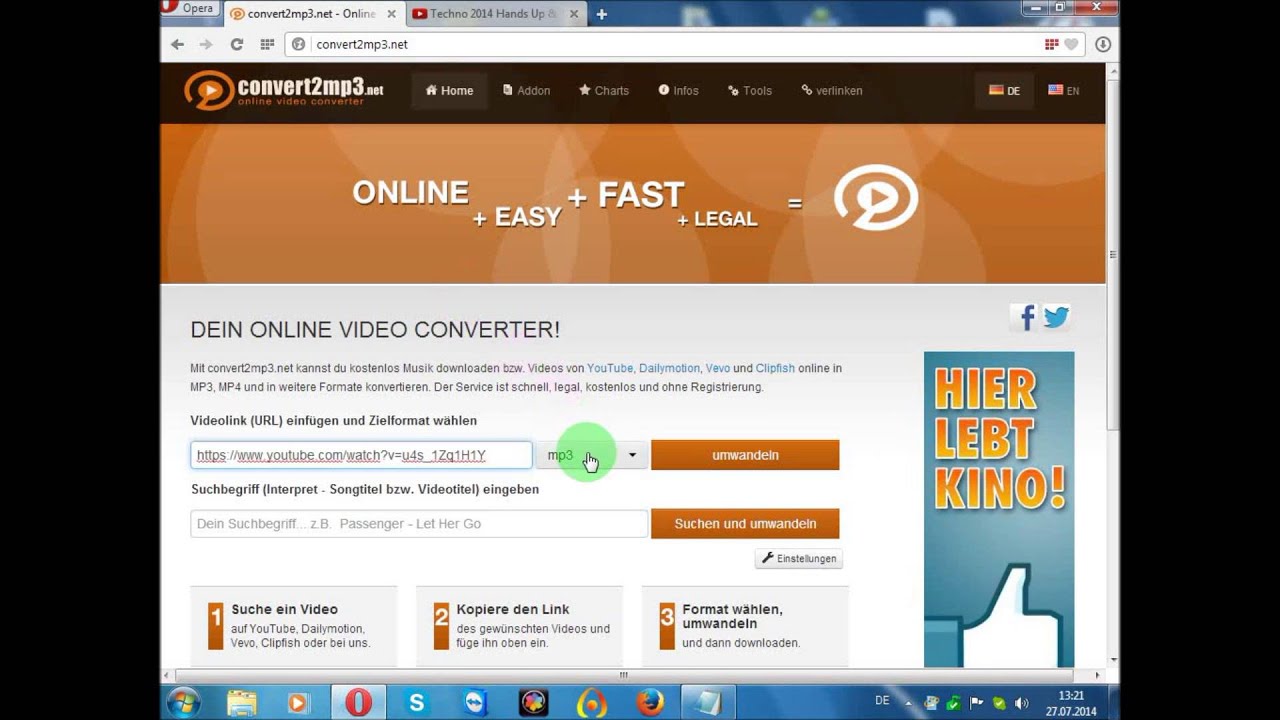The image size is (1280, 720).
Task: Open a new tab with plus button
Action: tap(601, 14)
